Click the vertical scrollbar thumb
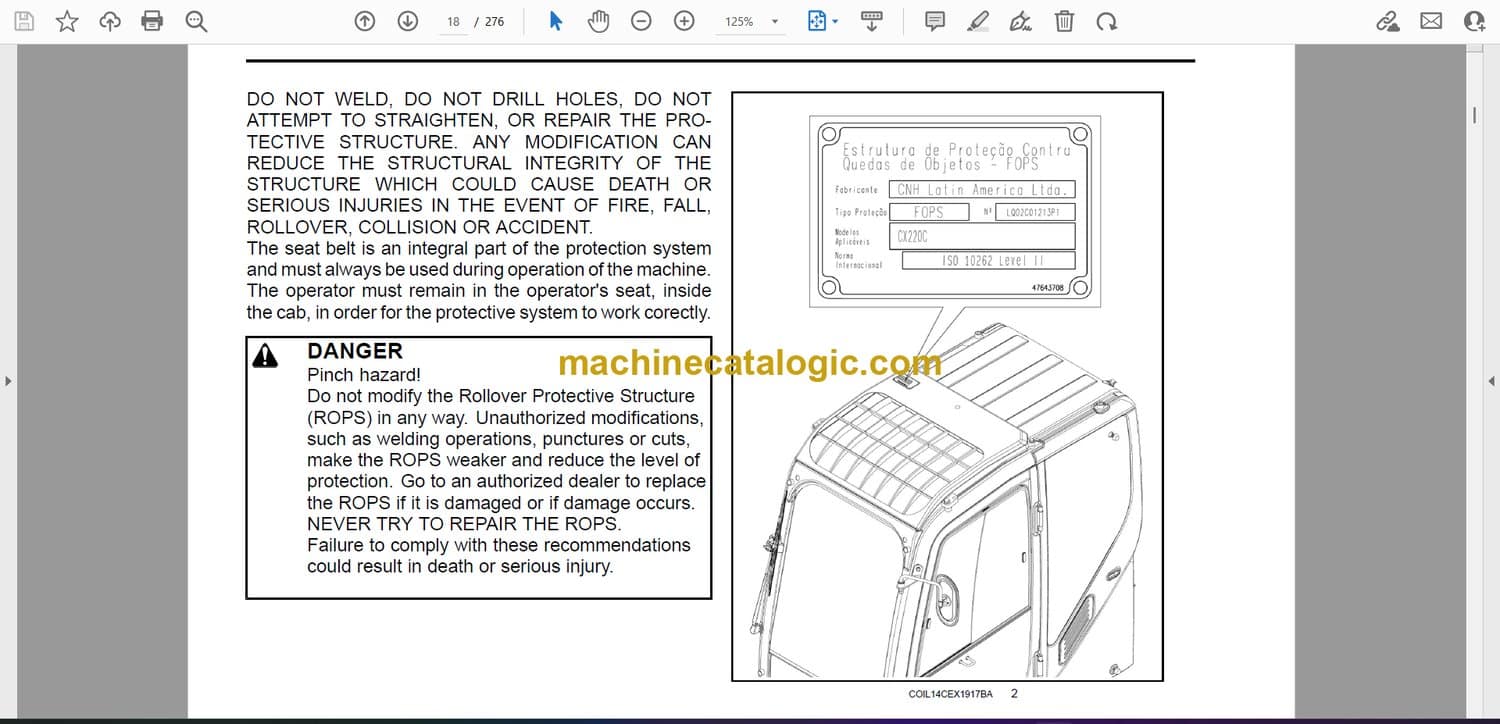The height and width of the screenshot is (724, 1500). 1474,116
